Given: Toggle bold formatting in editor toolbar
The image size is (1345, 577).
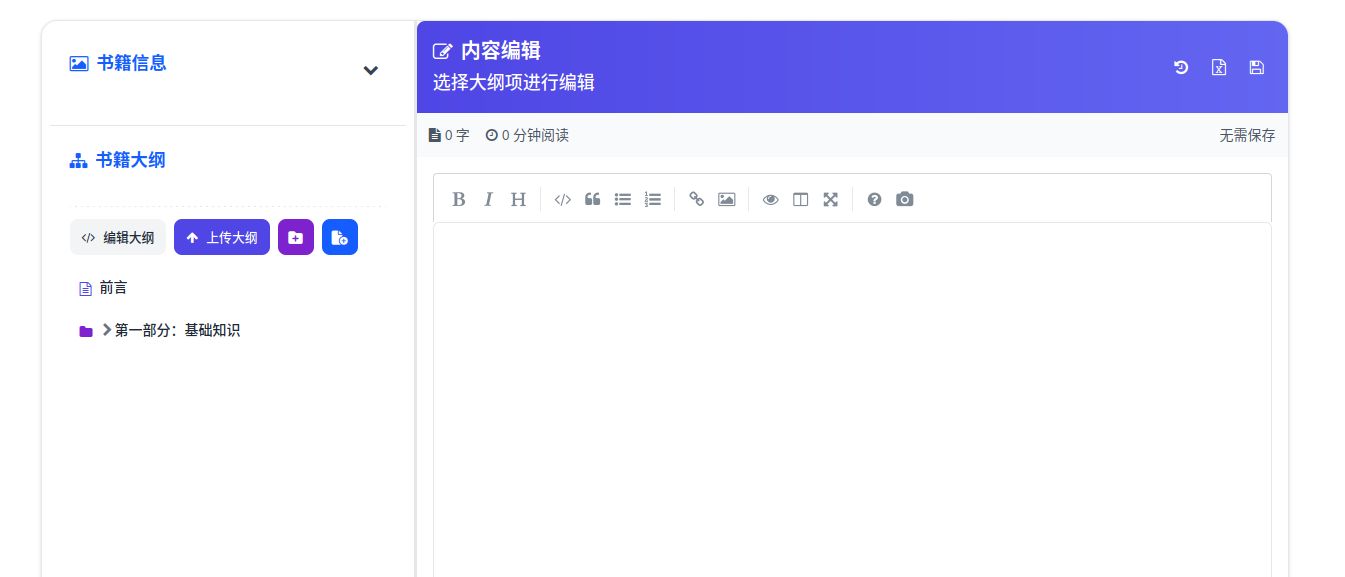Looking at the screenshot, I should click(458, 199).
